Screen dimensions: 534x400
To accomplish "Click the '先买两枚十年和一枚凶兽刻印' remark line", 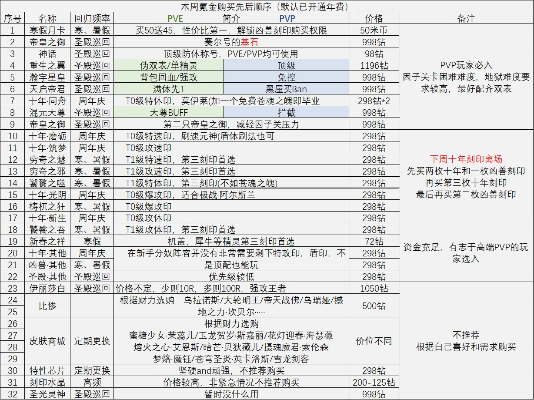I will click(466, 171).
